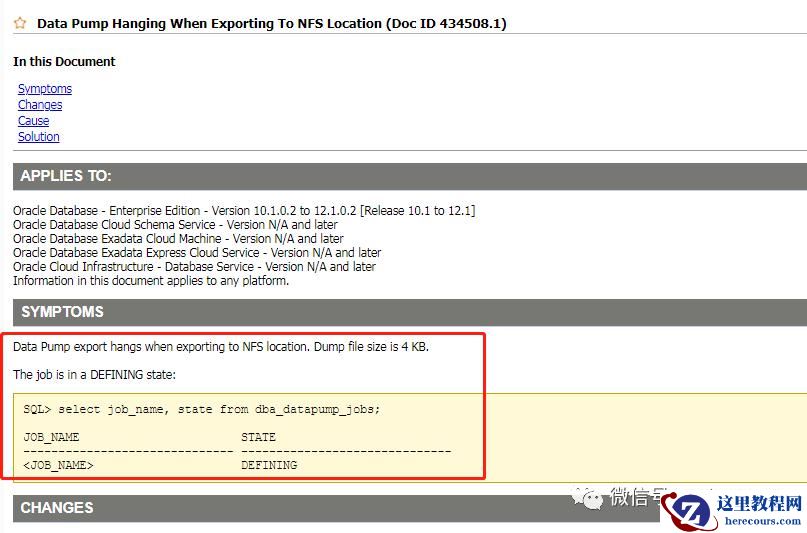Click the SYMPTOMS section header
The height and width of the screenshot is (533, 807).
point(410,312)
